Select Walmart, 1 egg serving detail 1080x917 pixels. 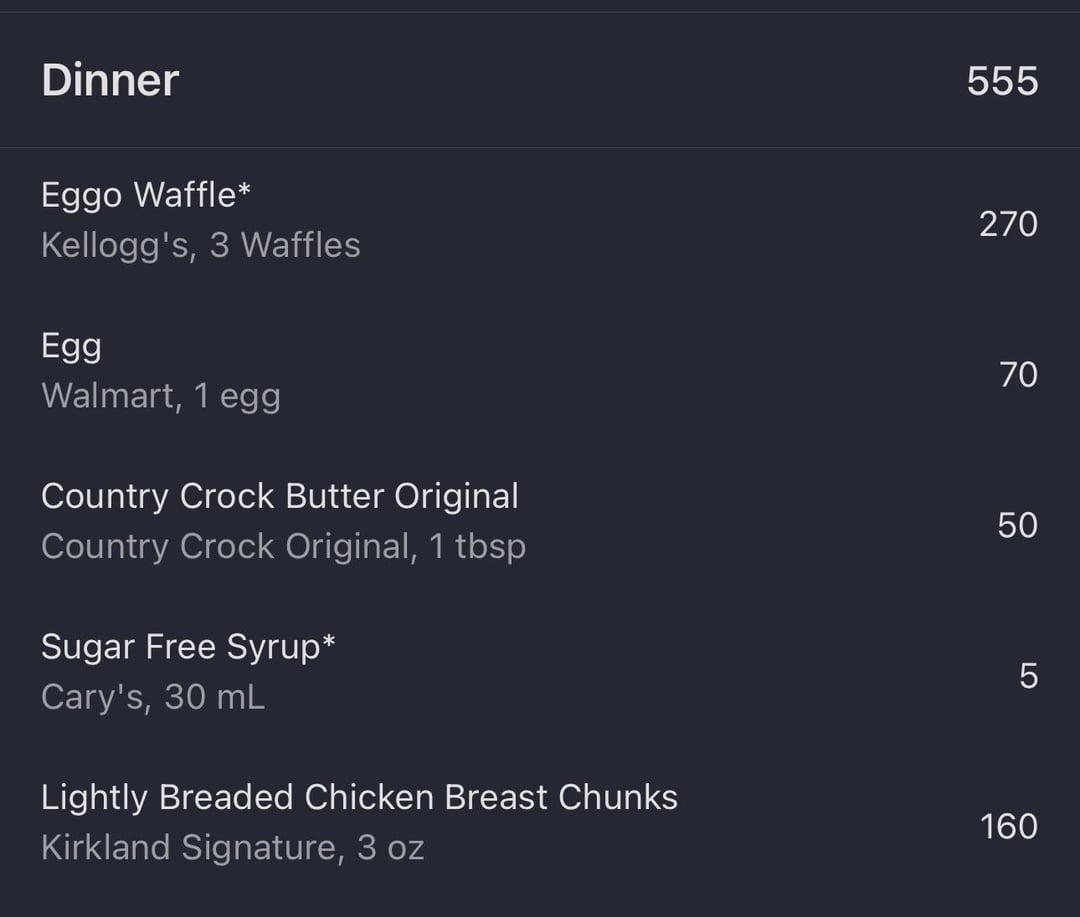coord(160,396)
